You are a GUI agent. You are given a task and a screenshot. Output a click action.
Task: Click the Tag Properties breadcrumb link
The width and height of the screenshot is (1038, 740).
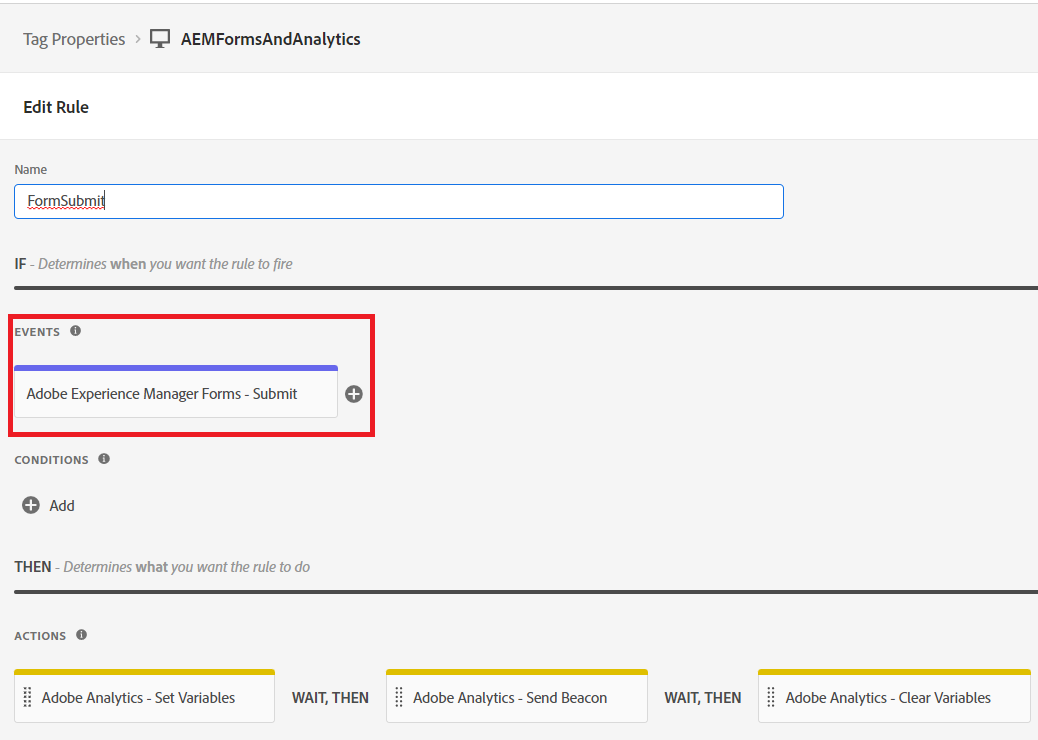[x=74, y=39]
